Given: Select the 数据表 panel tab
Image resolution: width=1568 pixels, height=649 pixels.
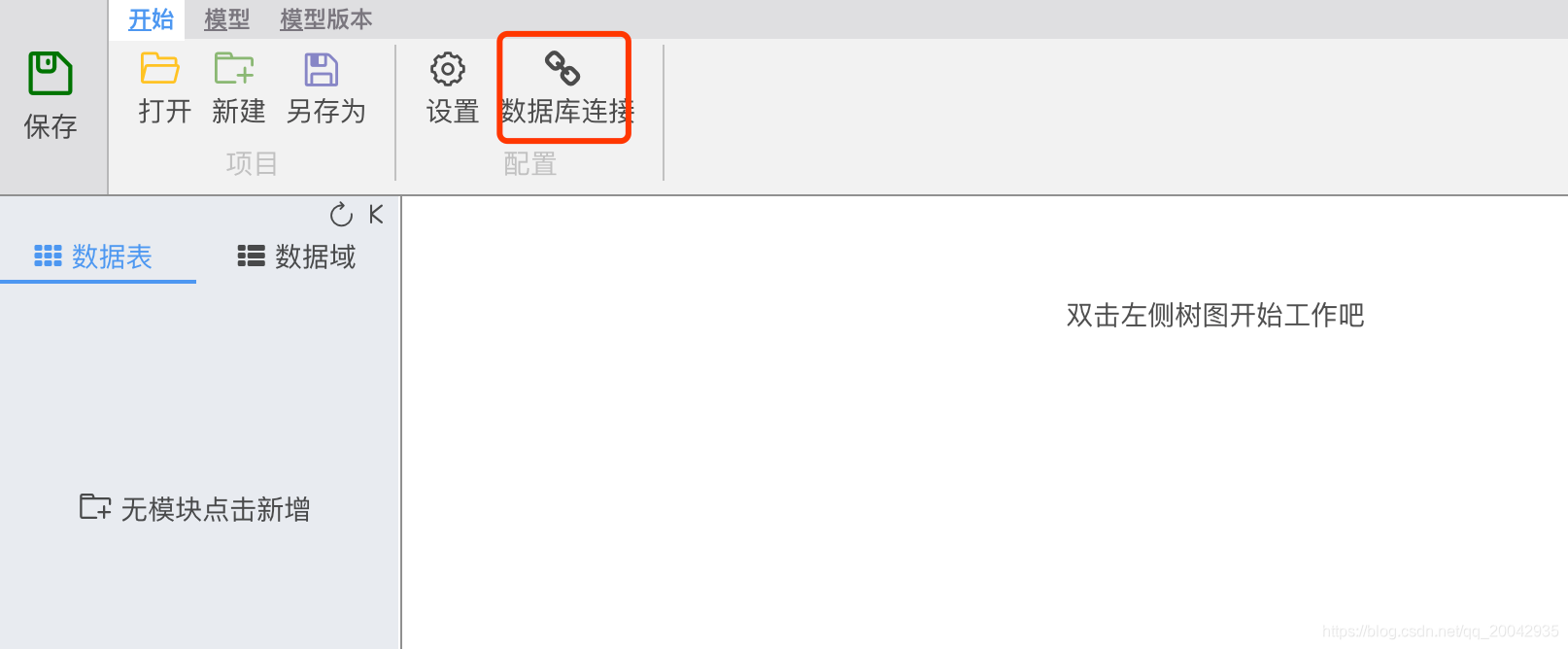Looking at the screenshot, I should click(94, 256).
